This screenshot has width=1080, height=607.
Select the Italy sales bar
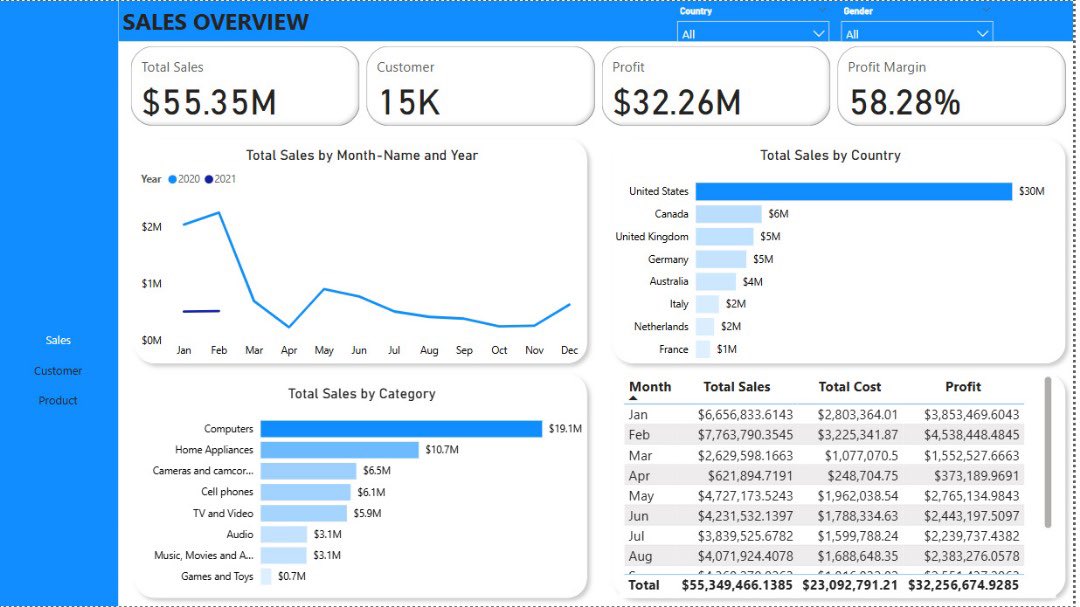pyautogui.click(x=707, y=304)
